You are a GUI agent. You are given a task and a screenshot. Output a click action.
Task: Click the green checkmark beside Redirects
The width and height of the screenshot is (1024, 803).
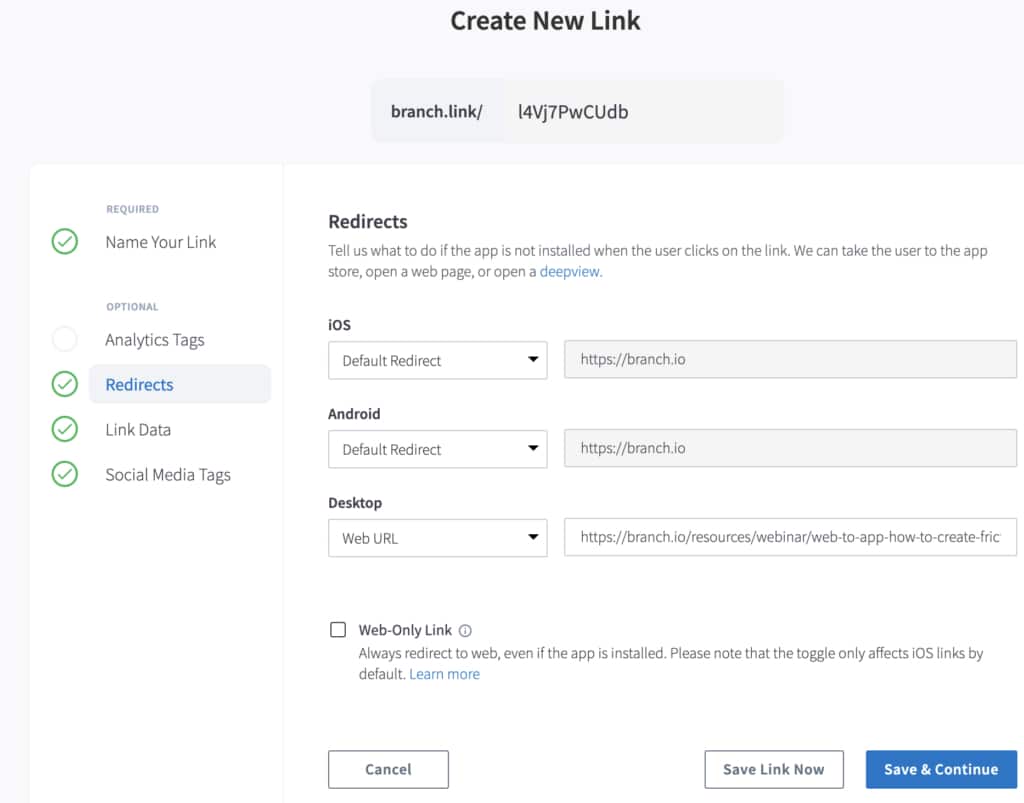pos(64,384)
